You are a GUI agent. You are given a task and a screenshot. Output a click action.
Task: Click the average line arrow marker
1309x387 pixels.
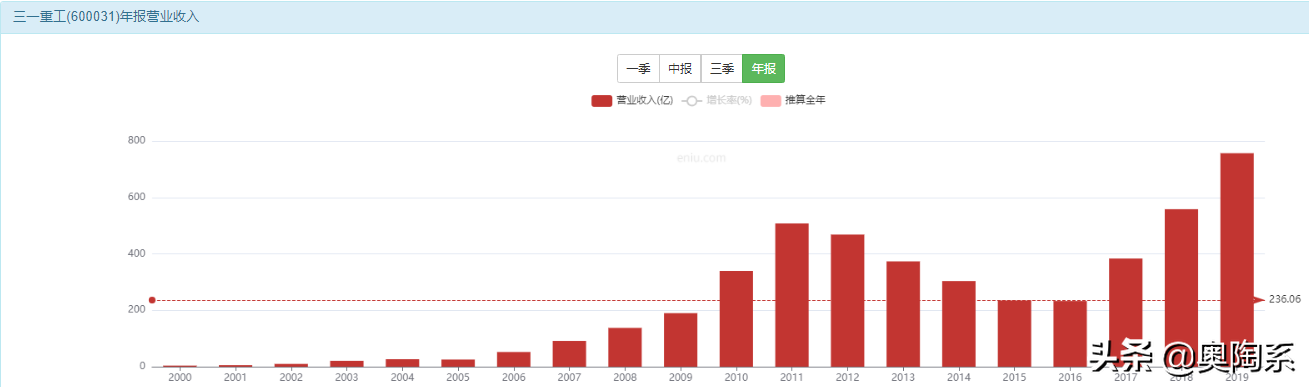[1259, 300]
